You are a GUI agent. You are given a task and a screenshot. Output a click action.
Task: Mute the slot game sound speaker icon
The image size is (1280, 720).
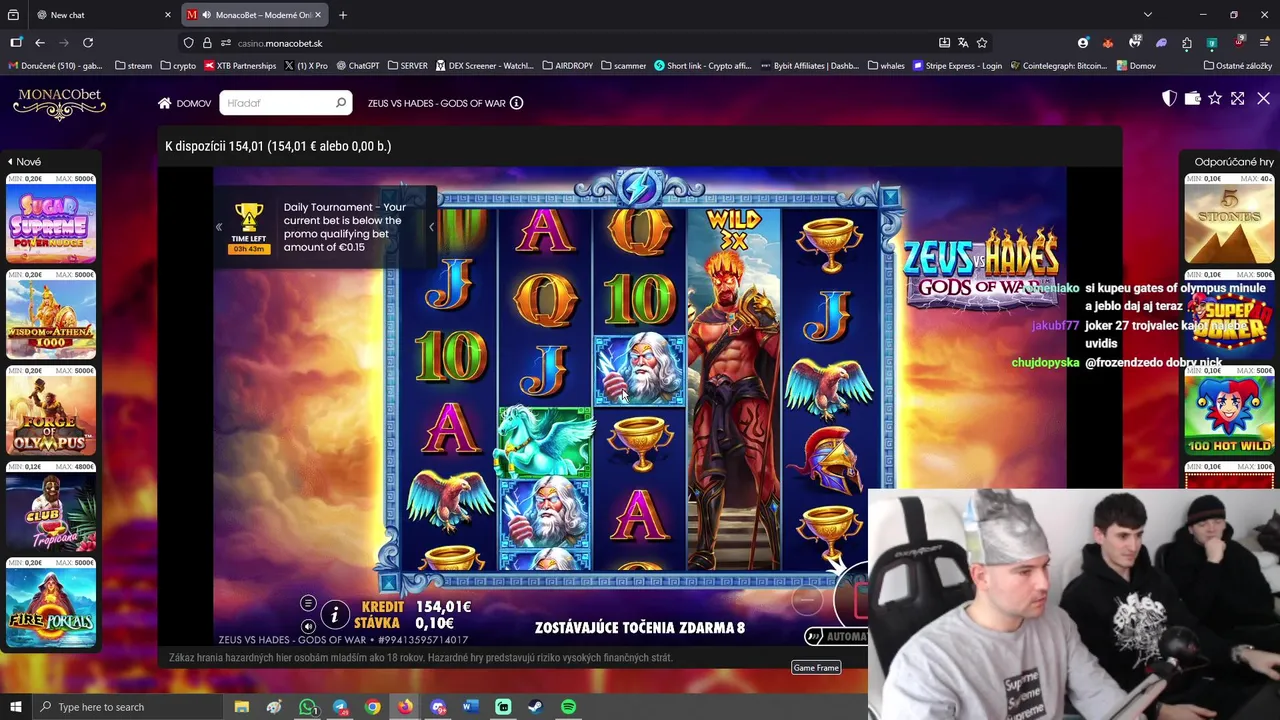click(x=308, y=626)
